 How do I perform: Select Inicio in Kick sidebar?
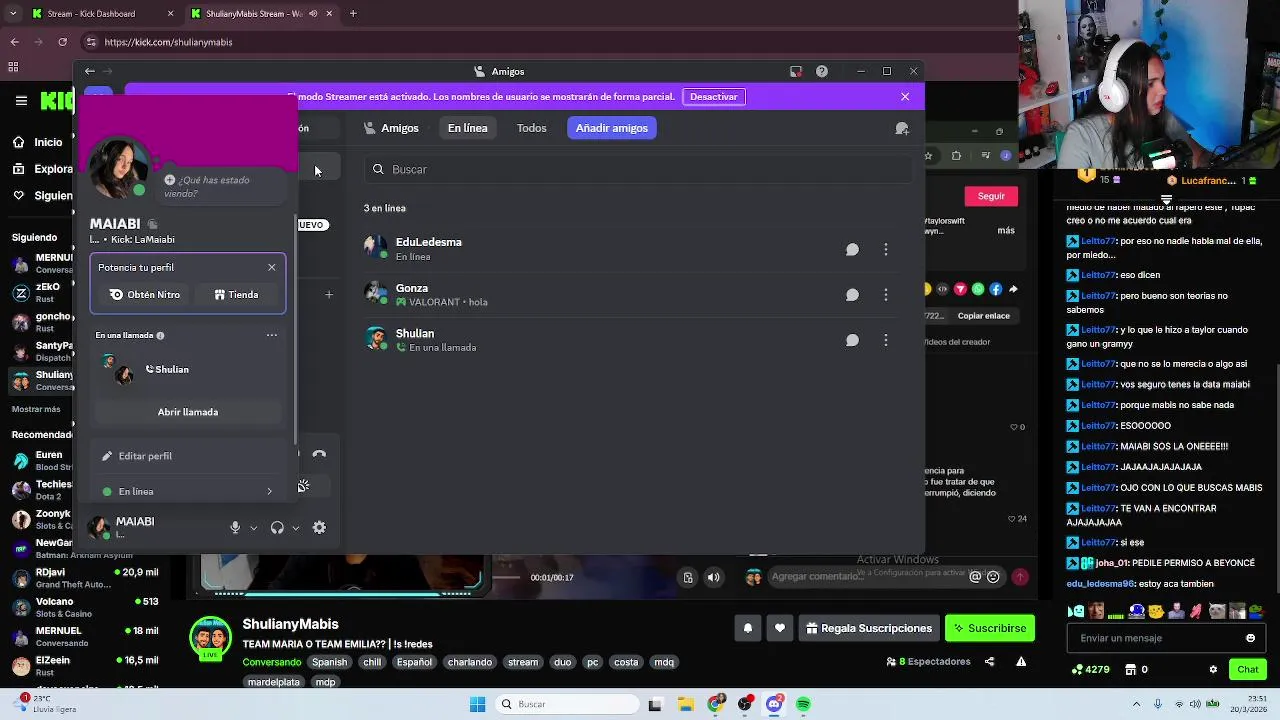38,142
